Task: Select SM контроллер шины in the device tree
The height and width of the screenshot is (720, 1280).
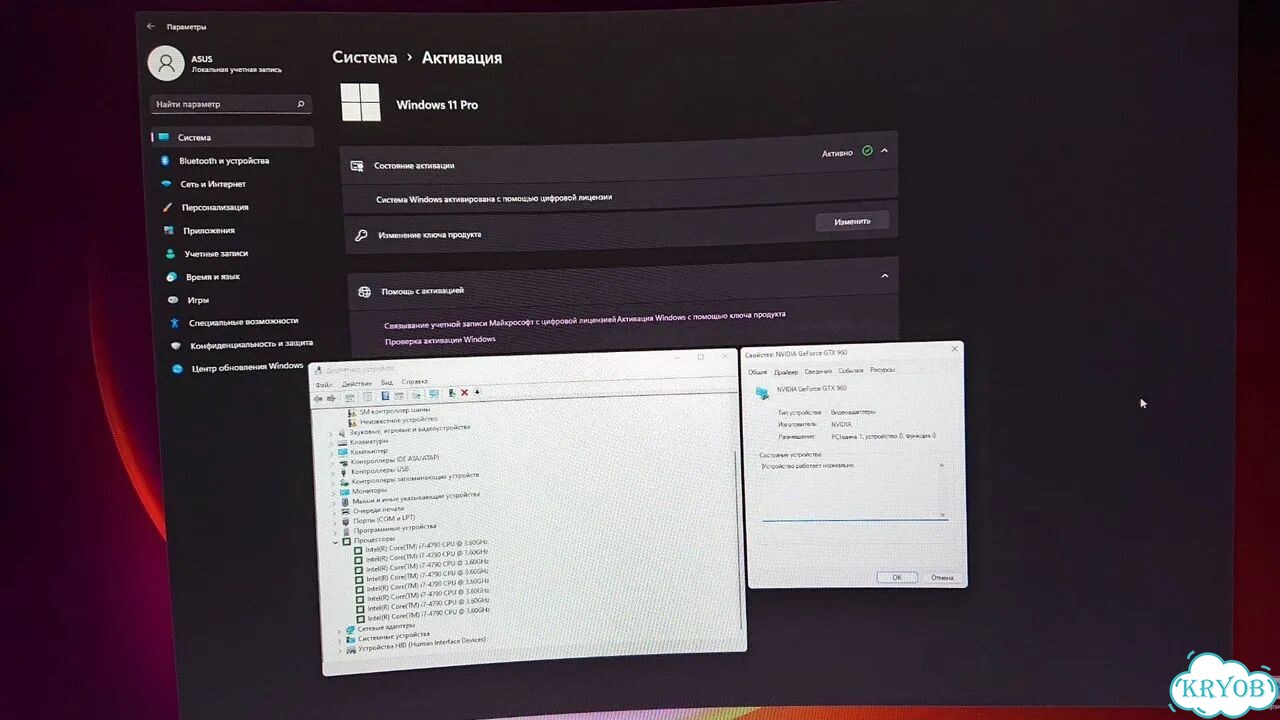Action: pyautogui.click(x=395, y=410)
